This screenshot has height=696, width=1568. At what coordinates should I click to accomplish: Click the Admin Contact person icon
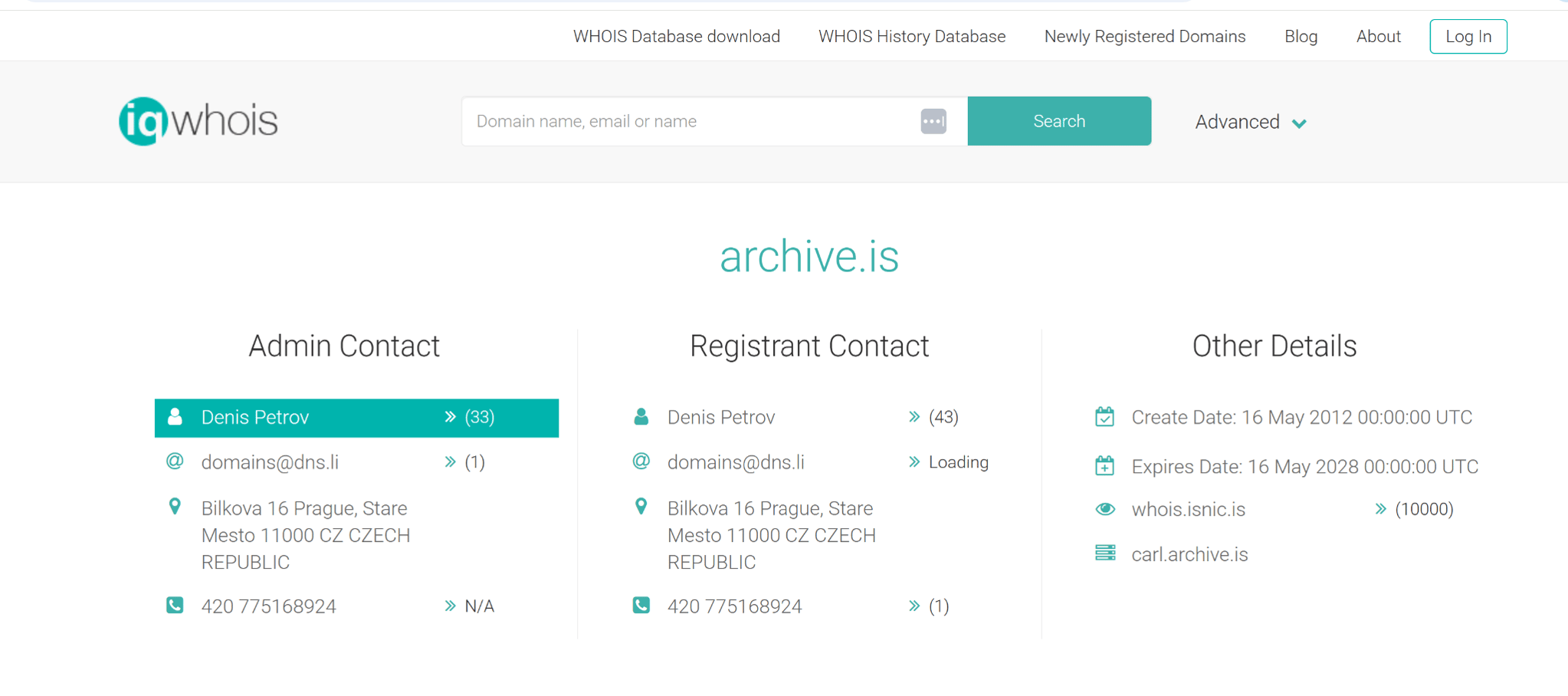tap(175, 417)
